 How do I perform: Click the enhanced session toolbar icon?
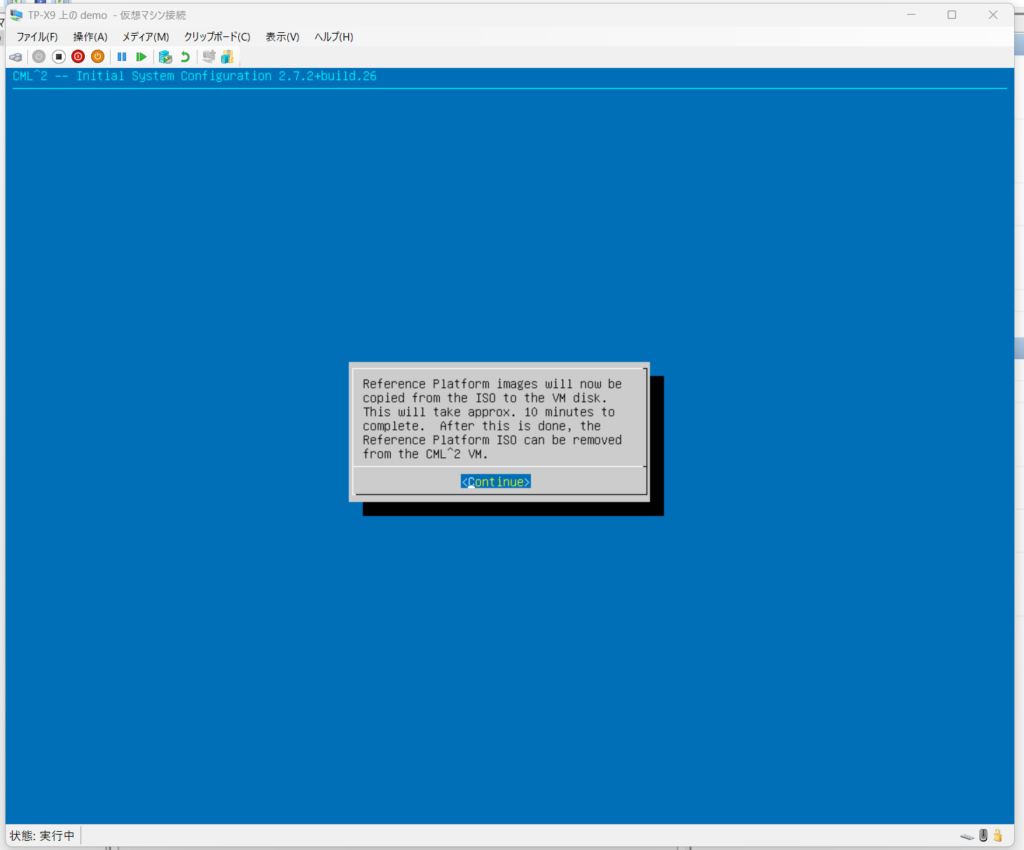pos(209,57)
